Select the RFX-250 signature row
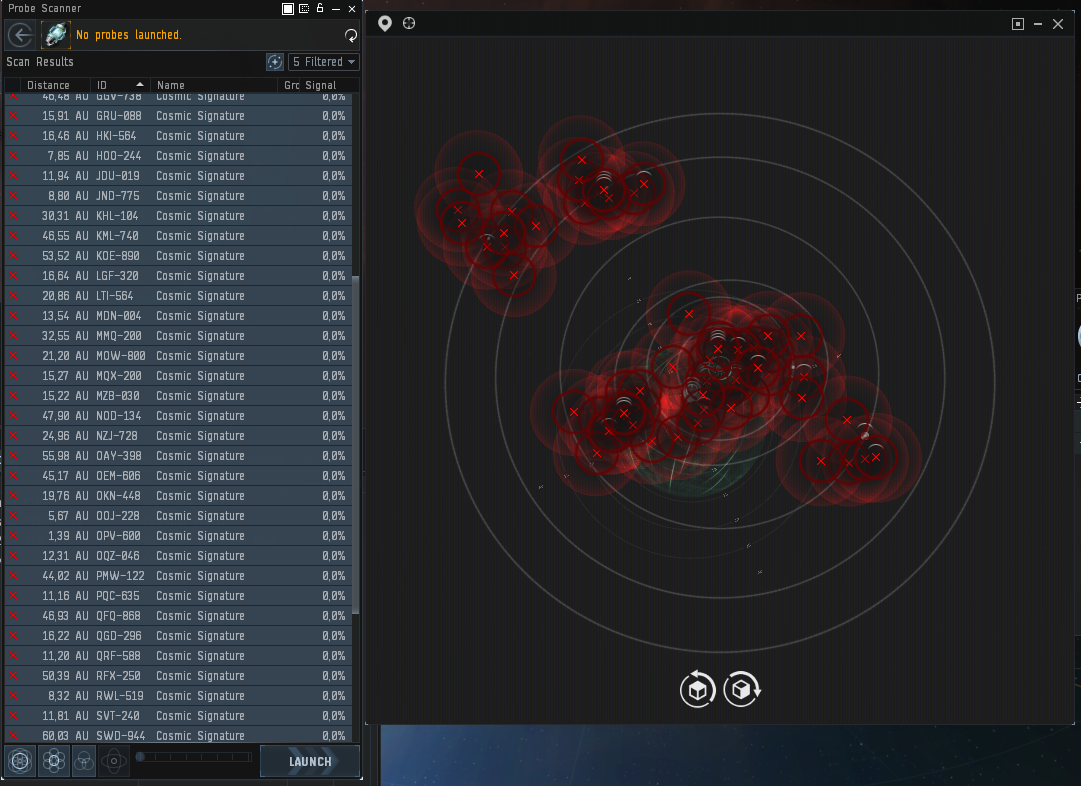1081x786 pixels. (x=178, y=676)
